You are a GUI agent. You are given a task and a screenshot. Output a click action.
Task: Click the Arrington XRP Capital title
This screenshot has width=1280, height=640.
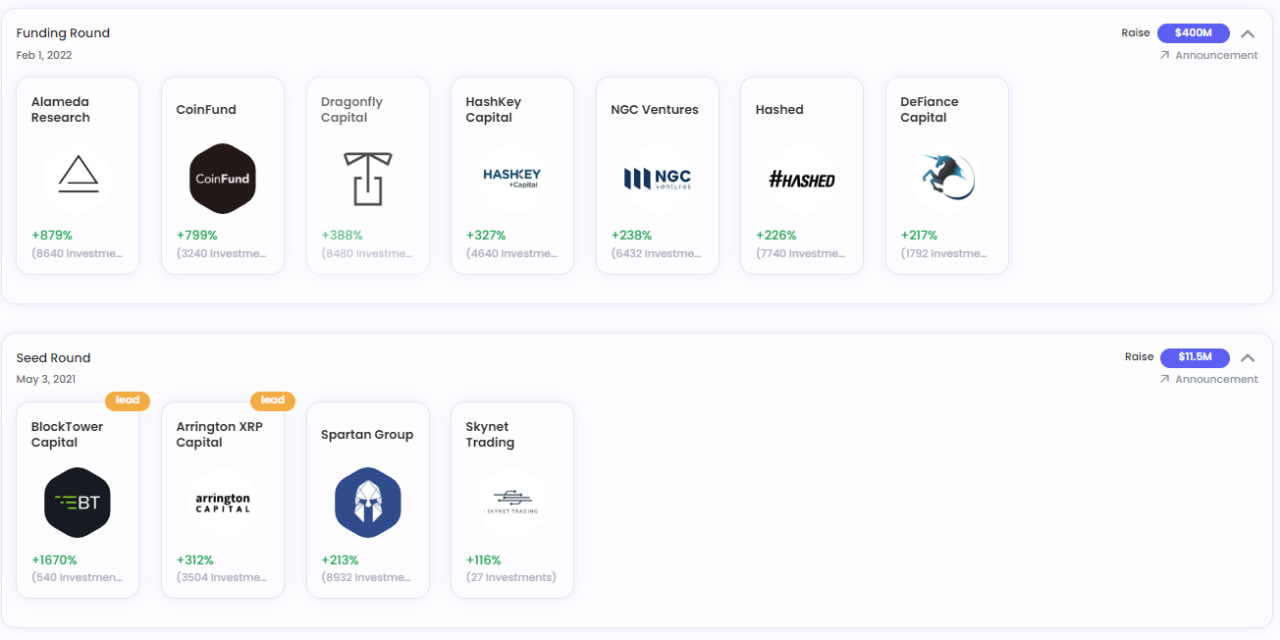coord(220,435)
